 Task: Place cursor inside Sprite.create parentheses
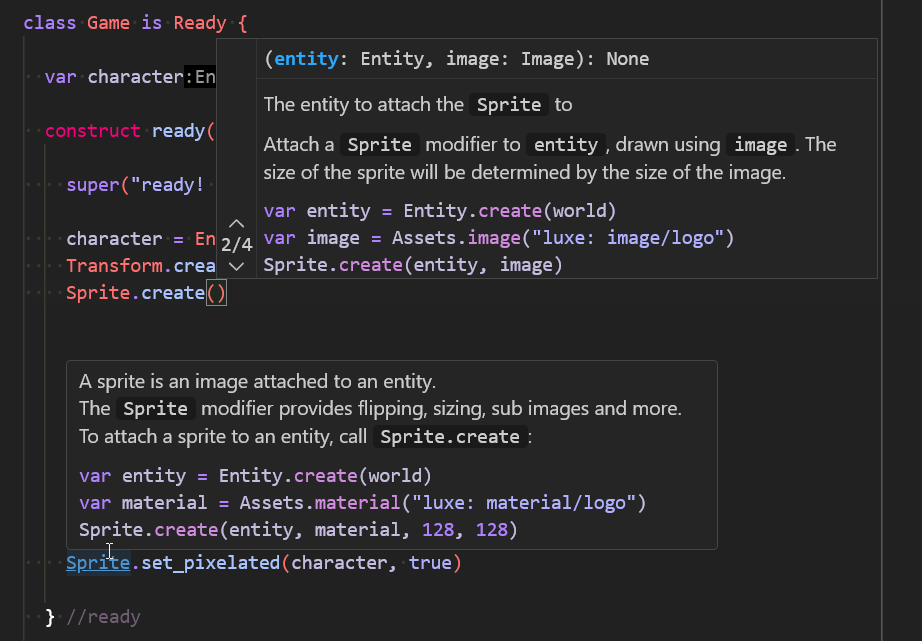tap(216, 293)
